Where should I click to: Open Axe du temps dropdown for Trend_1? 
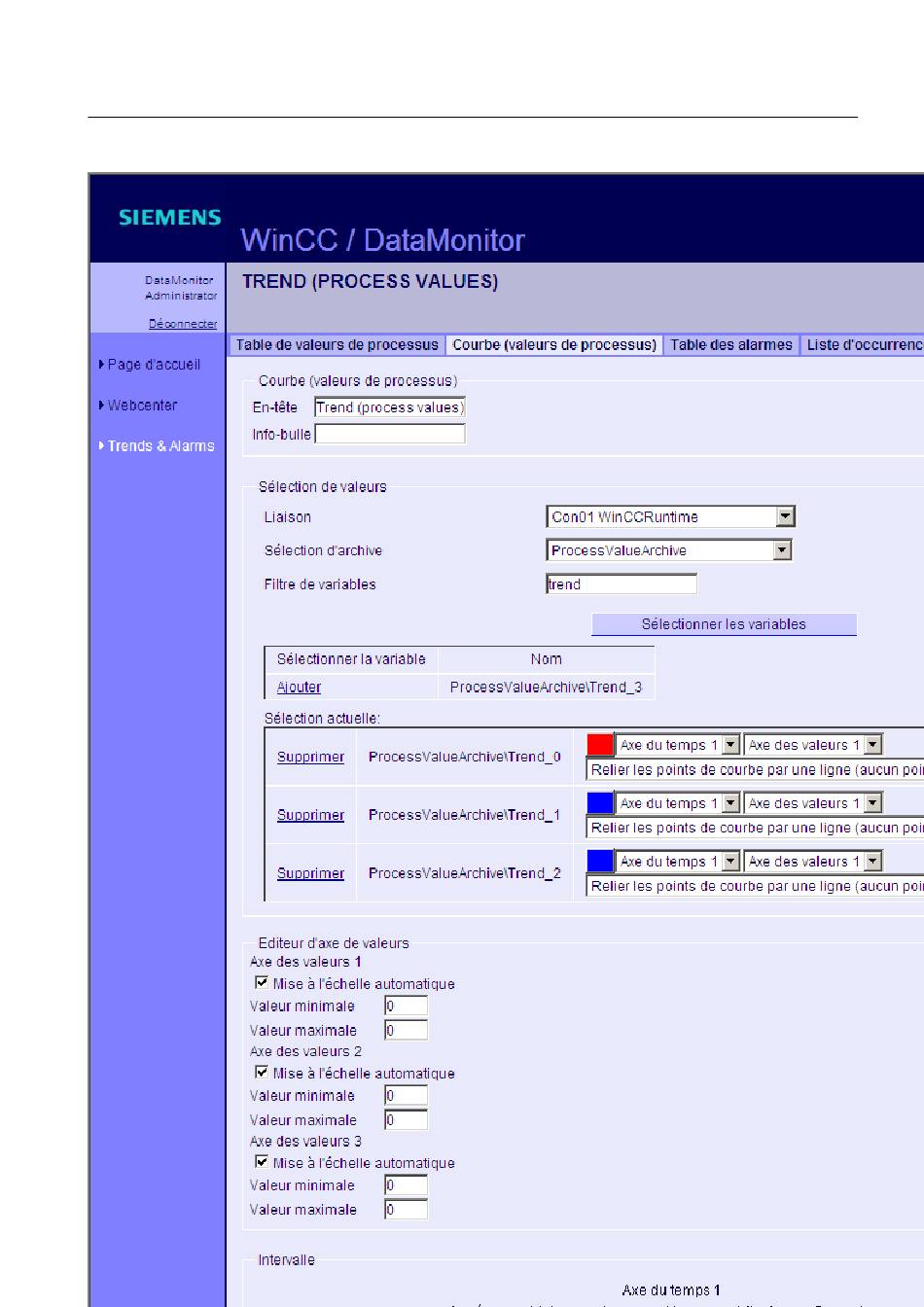pos(678,803)
